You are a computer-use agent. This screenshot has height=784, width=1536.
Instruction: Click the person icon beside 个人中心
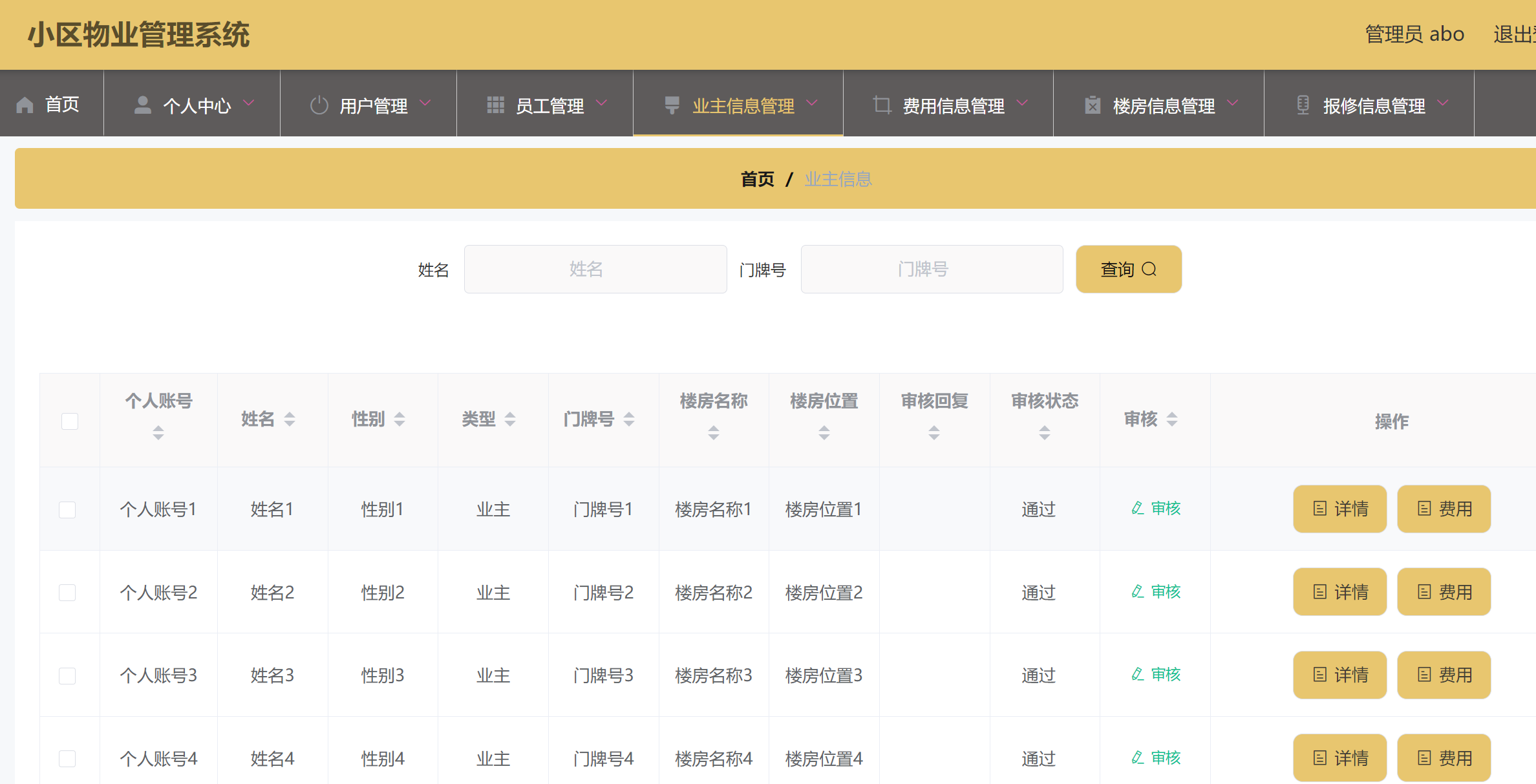(142, 105)
